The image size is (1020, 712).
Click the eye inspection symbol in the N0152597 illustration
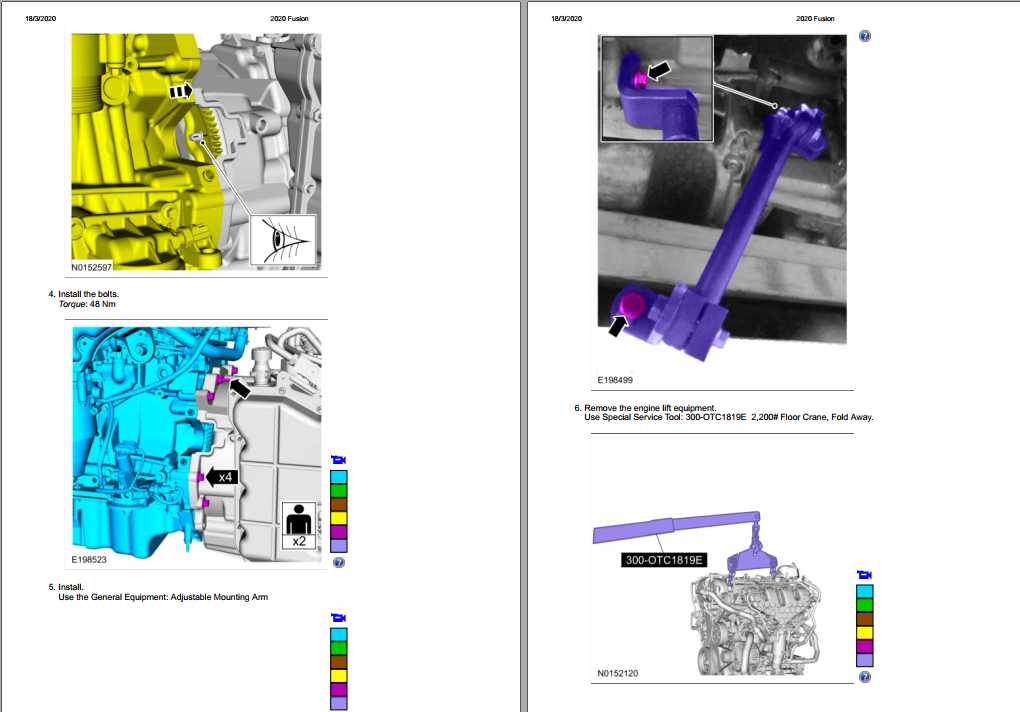pos(284,240)
